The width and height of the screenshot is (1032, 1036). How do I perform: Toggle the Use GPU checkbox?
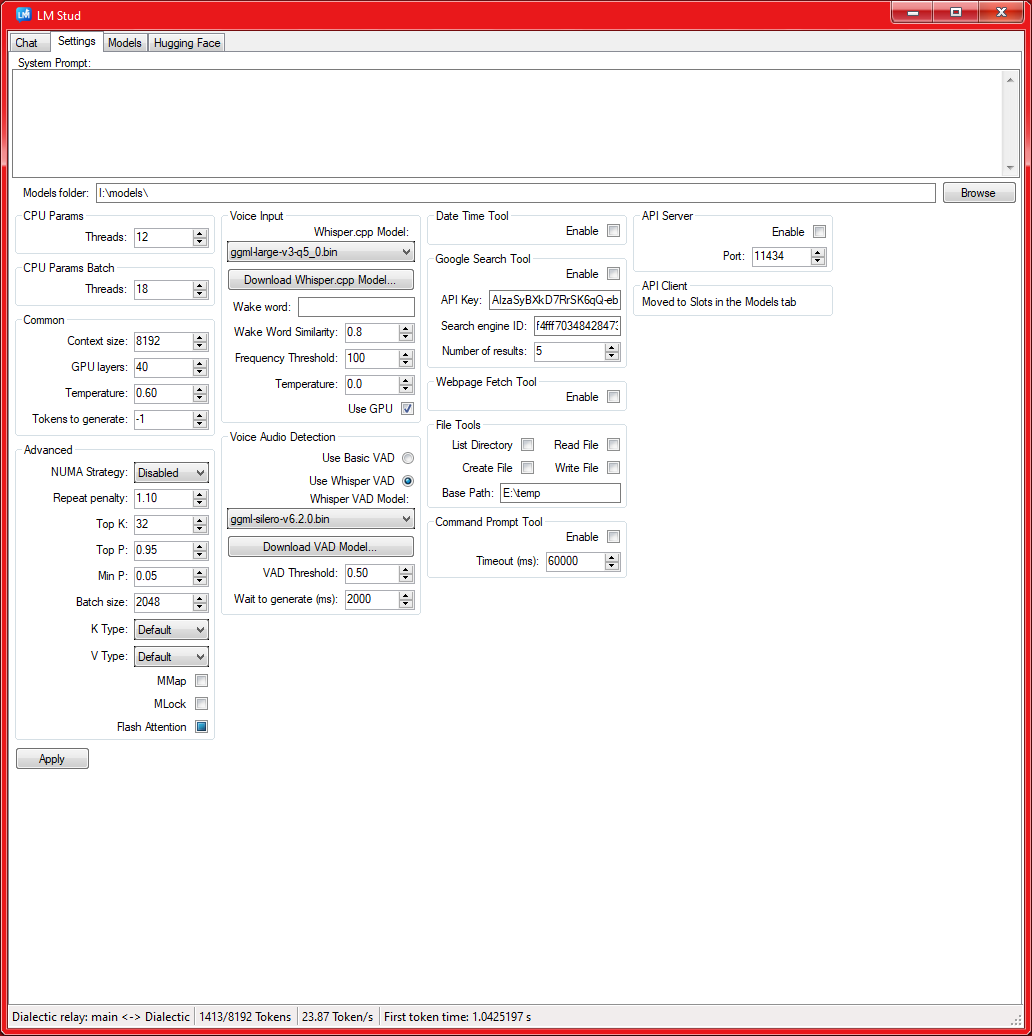pyautogui.click(x=408, y=408)
